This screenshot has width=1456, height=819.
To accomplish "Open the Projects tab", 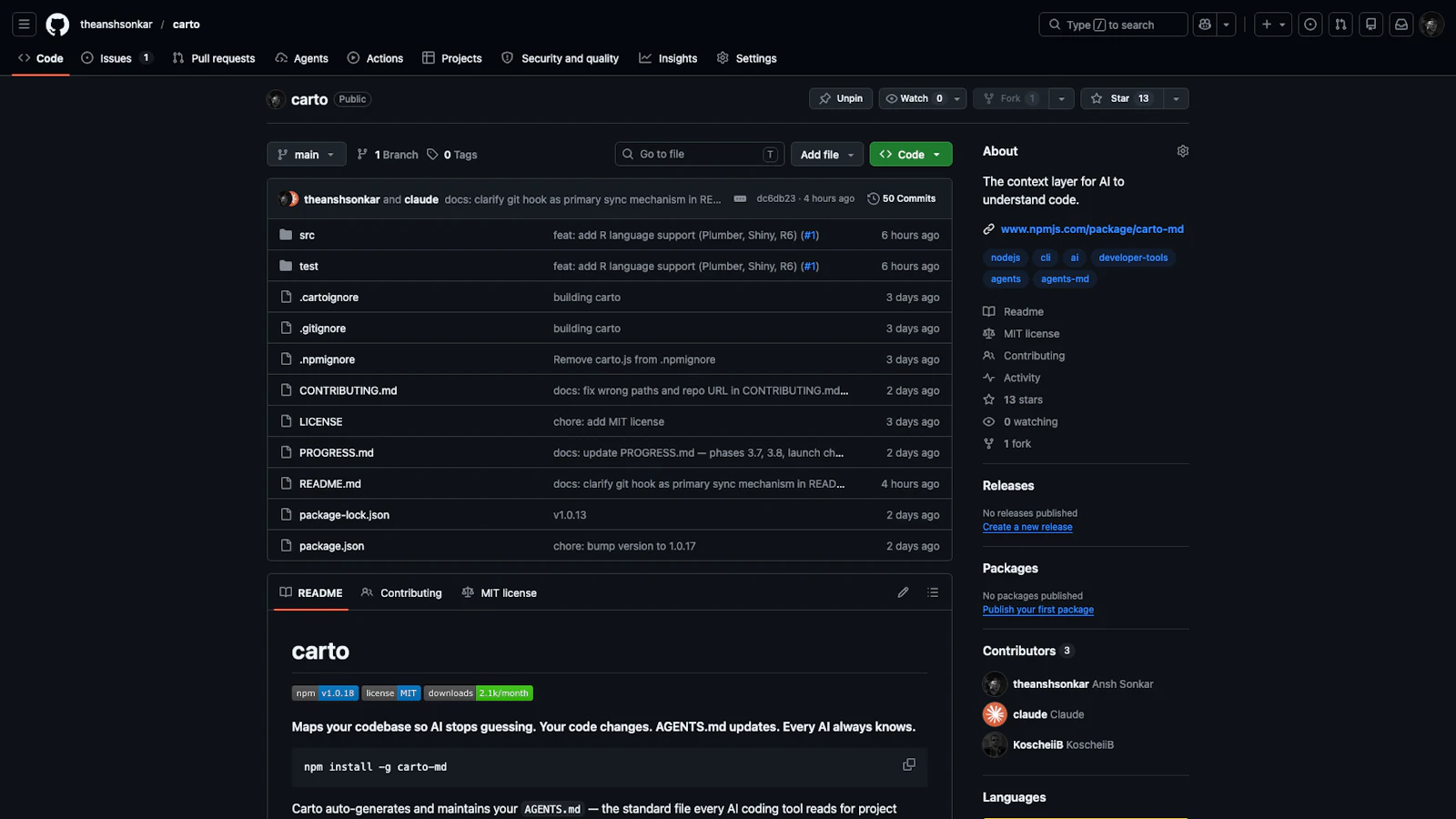I will (452, 58).
